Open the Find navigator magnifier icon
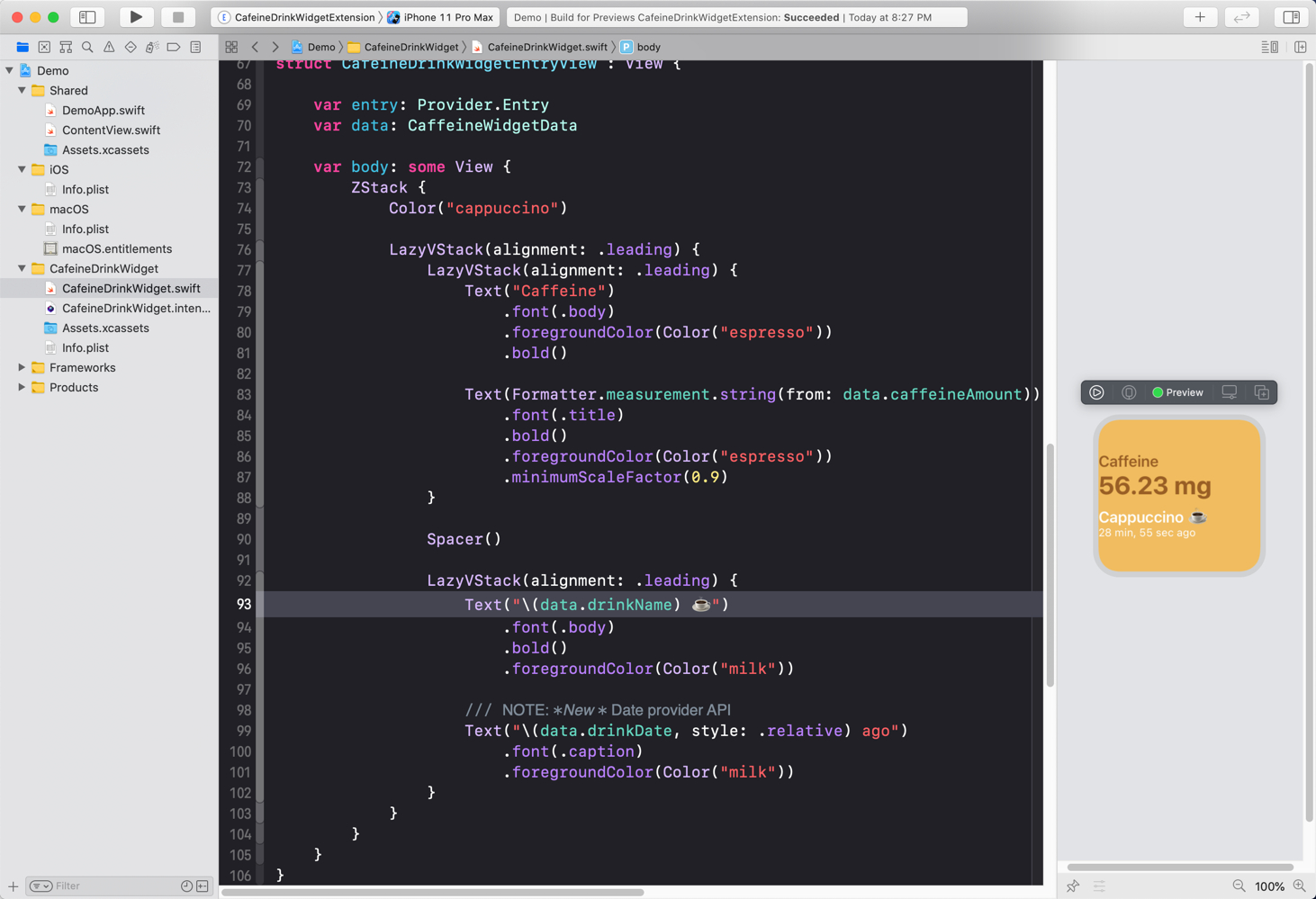 point(87,47)
